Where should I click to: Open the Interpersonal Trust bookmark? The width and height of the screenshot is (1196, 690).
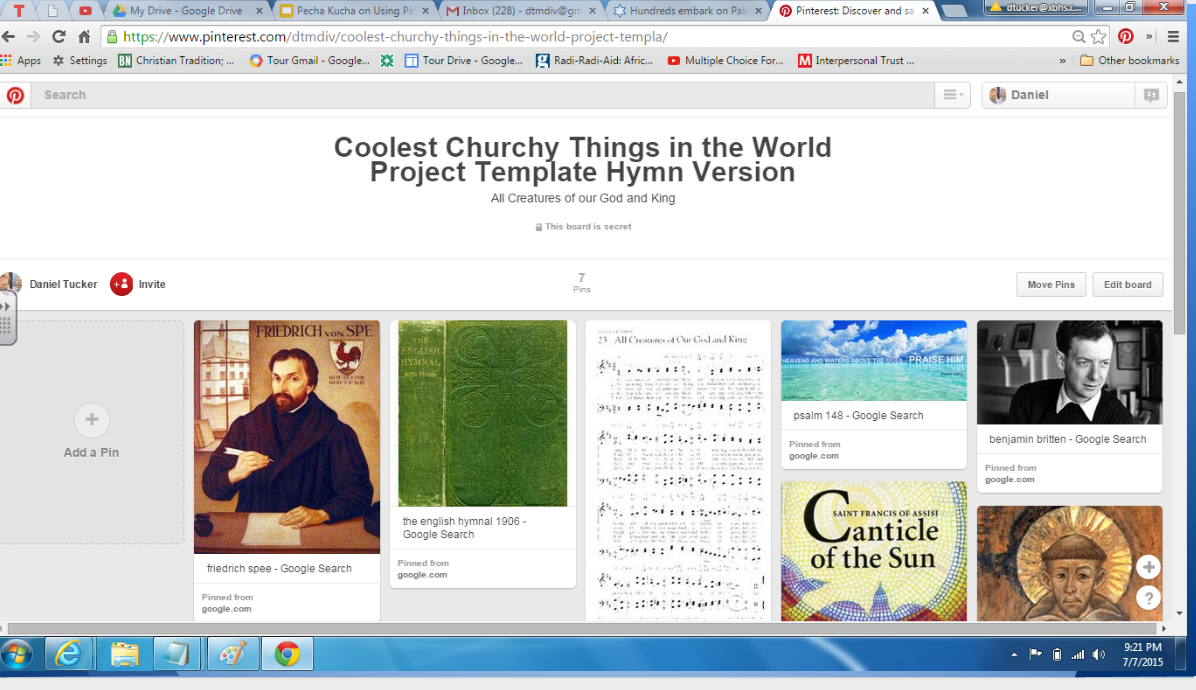tap(856, 60)
